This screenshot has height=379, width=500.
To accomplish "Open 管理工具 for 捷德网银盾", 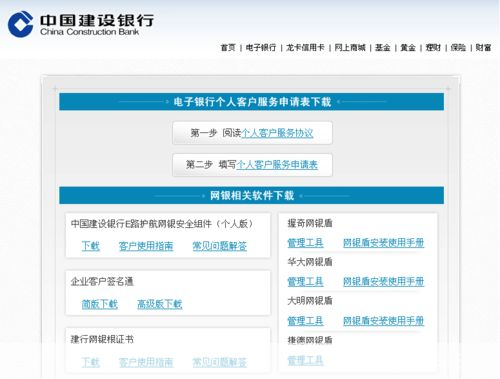I will [x=305, y=360].
